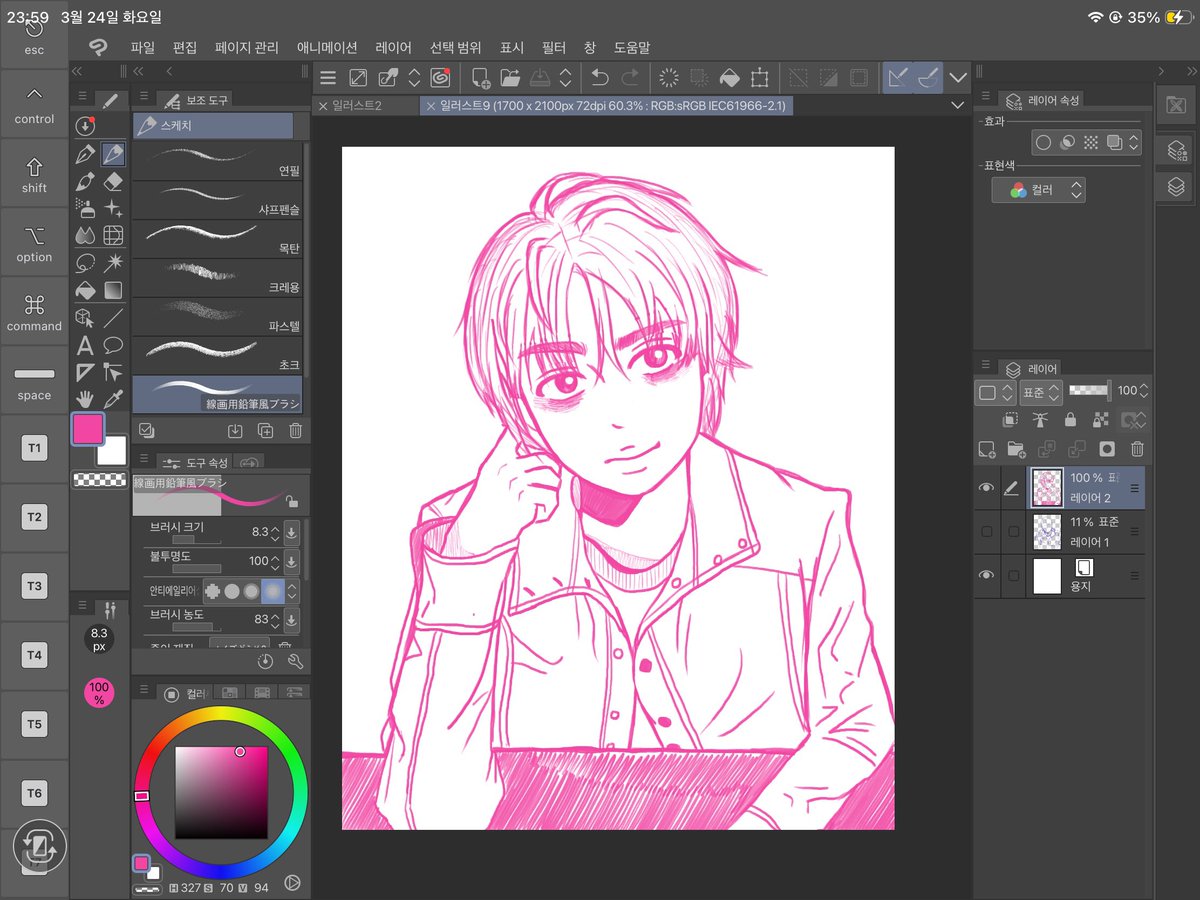The image size is (1200, 900).
Task: Open canvas tab list chevron
Action: tap(957, 105)
